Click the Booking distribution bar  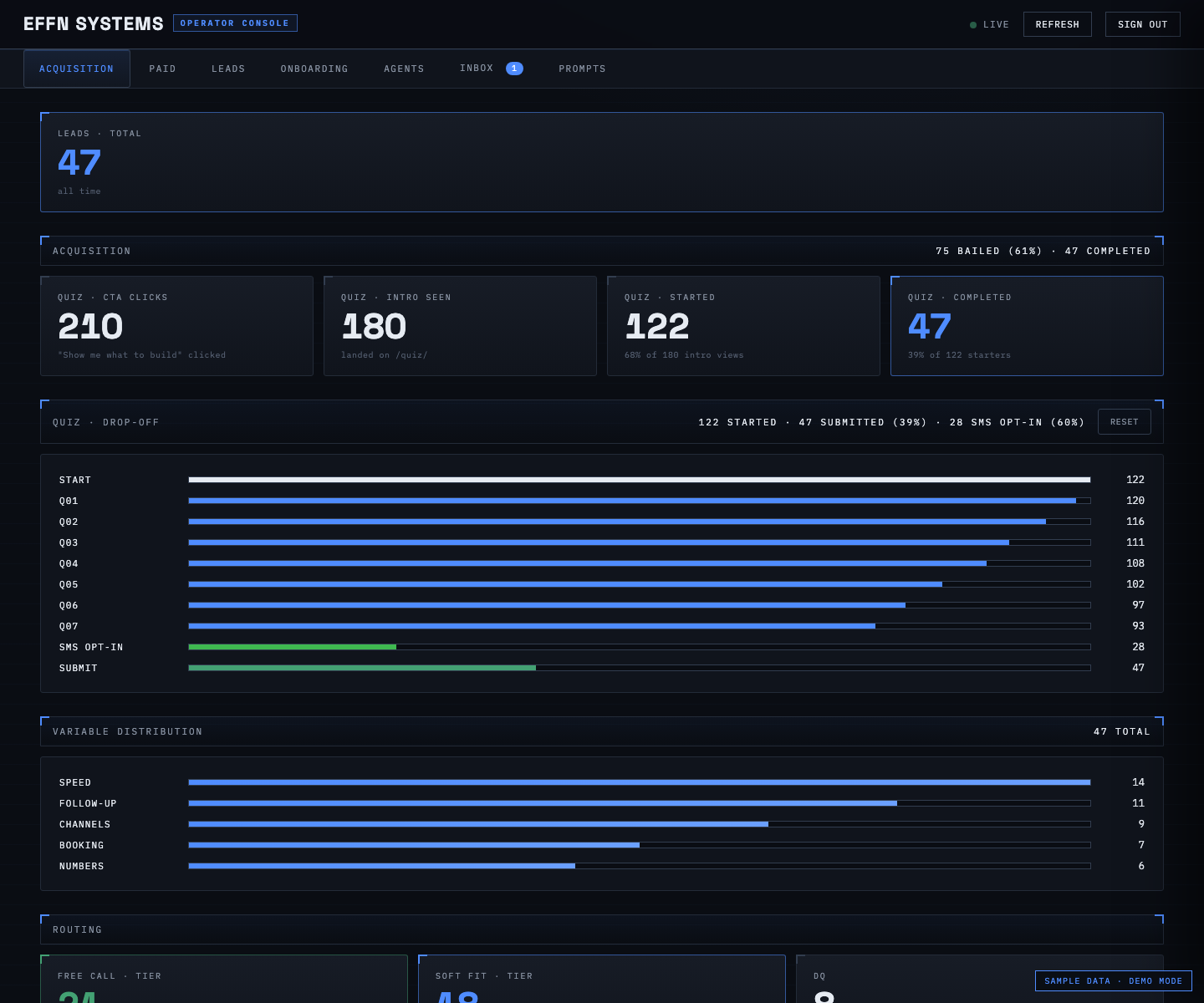[x=640, y=845]
